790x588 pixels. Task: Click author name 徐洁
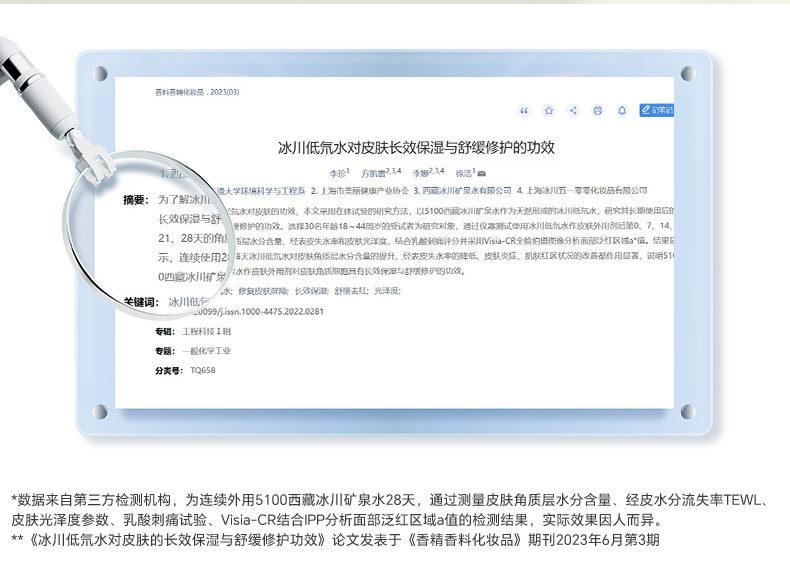click(463, 173)
